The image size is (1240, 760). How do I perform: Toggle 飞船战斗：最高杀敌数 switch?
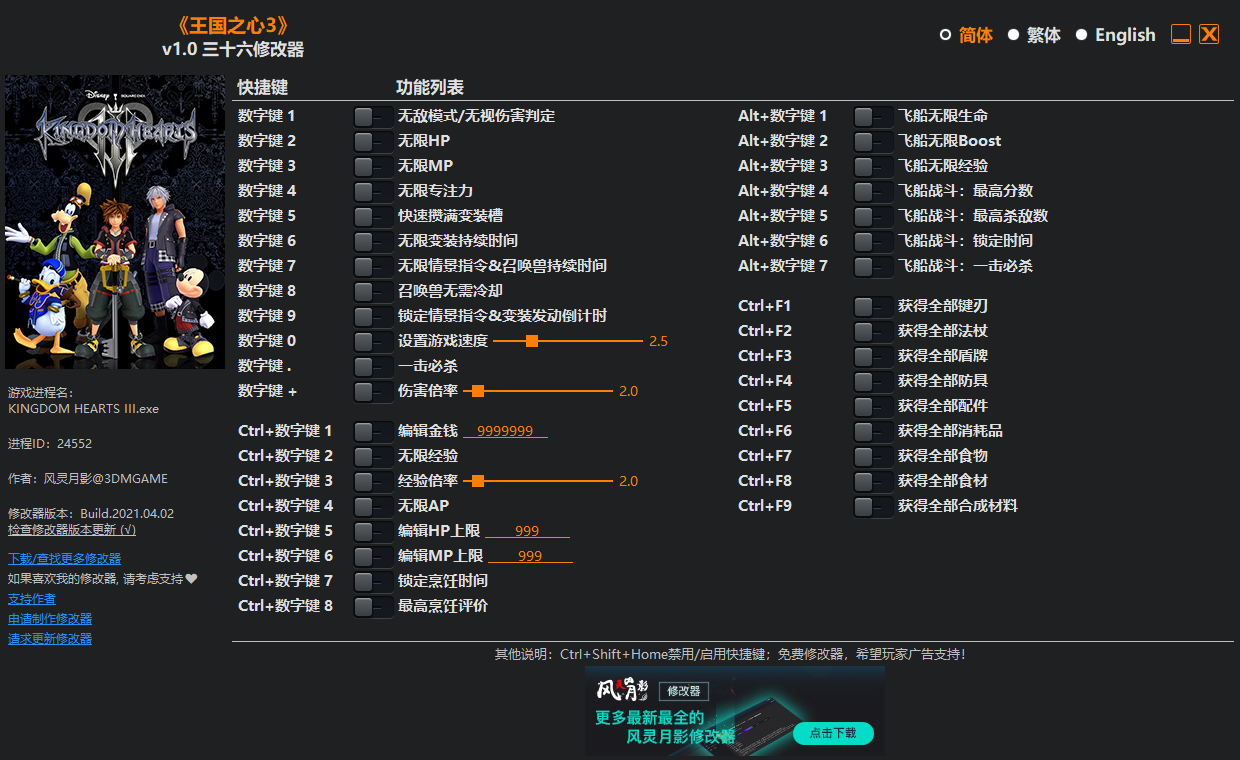coord(873,216)
